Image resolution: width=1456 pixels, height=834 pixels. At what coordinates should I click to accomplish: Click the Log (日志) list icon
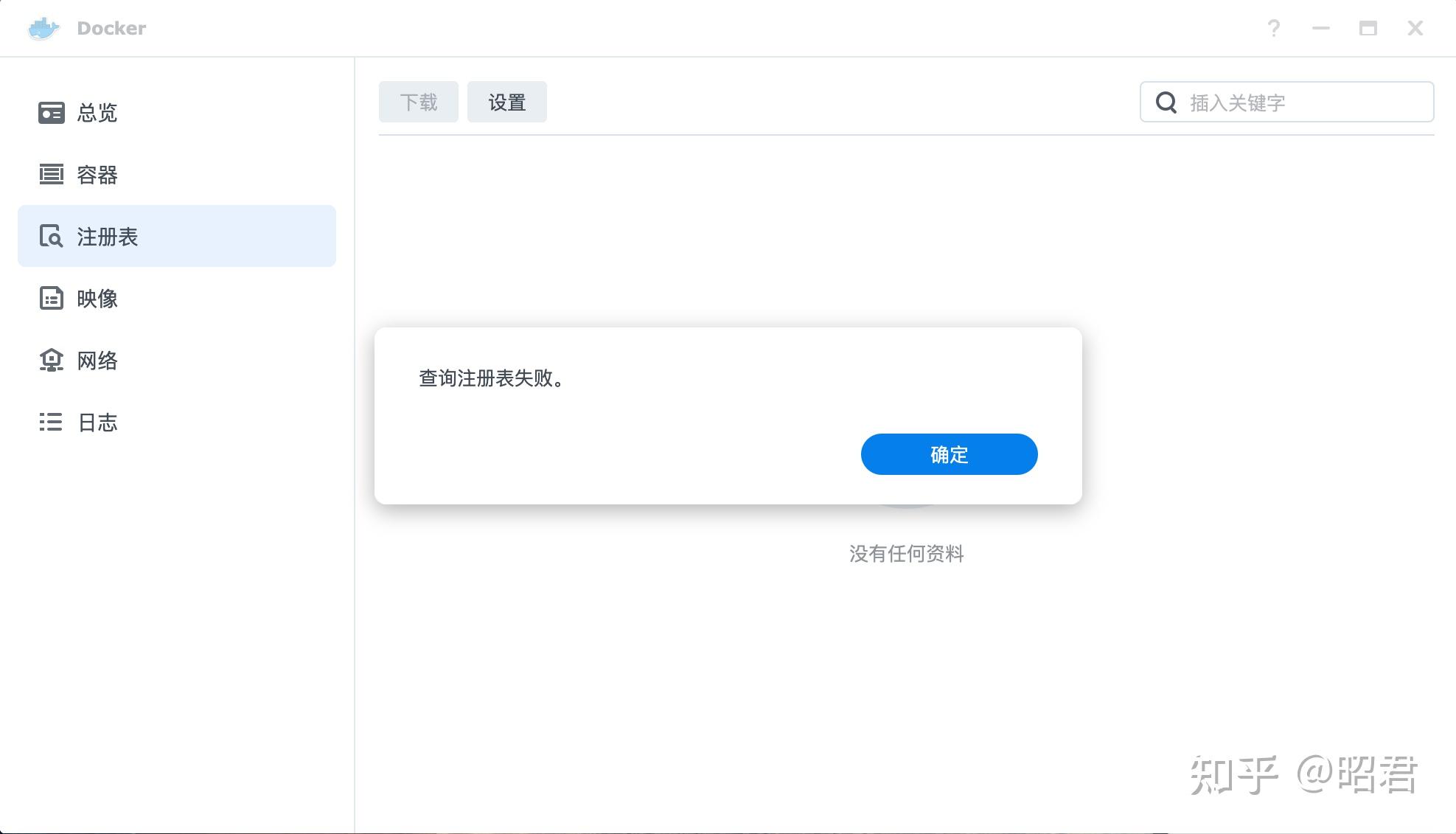point(51,423)
